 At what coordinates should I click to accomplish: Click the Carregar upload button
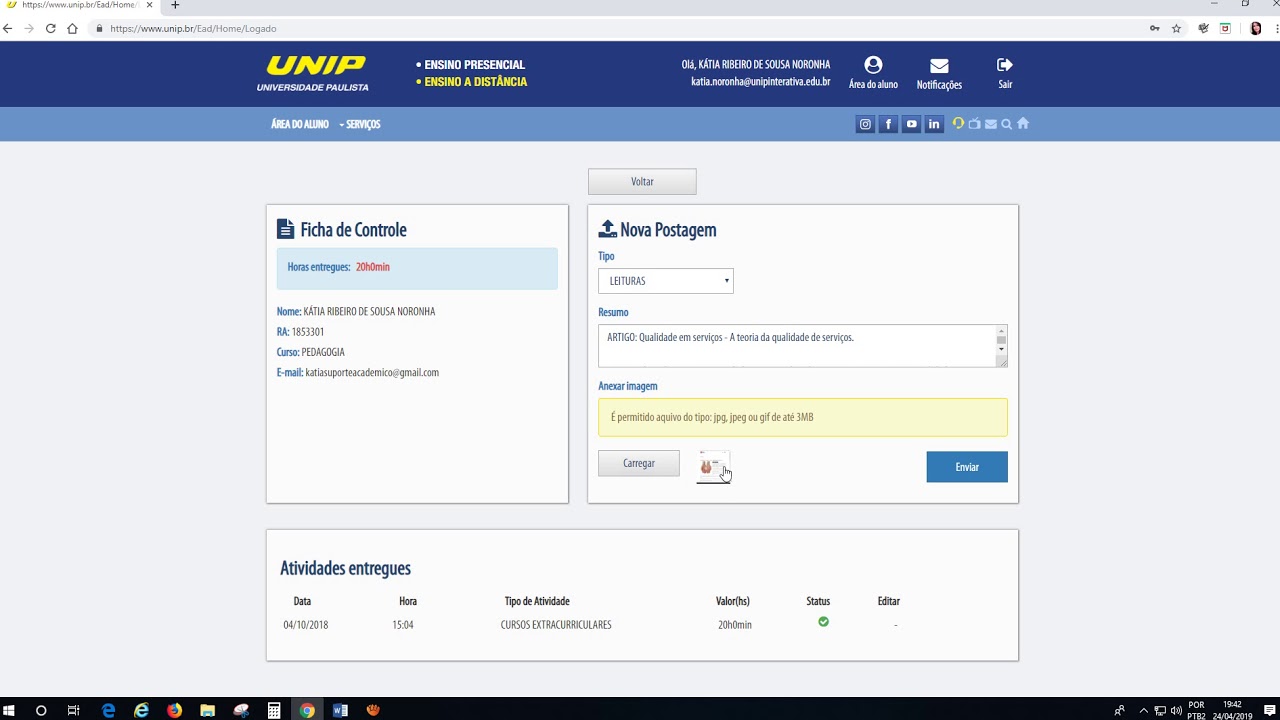click(639, 463)
